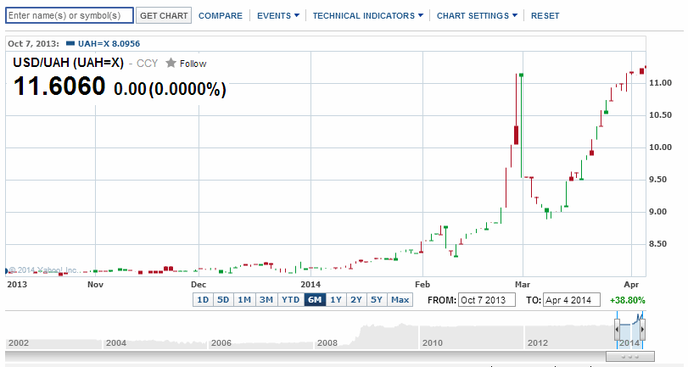Click the Reset link
Viewport: 688px width, 367px height.
545,16
